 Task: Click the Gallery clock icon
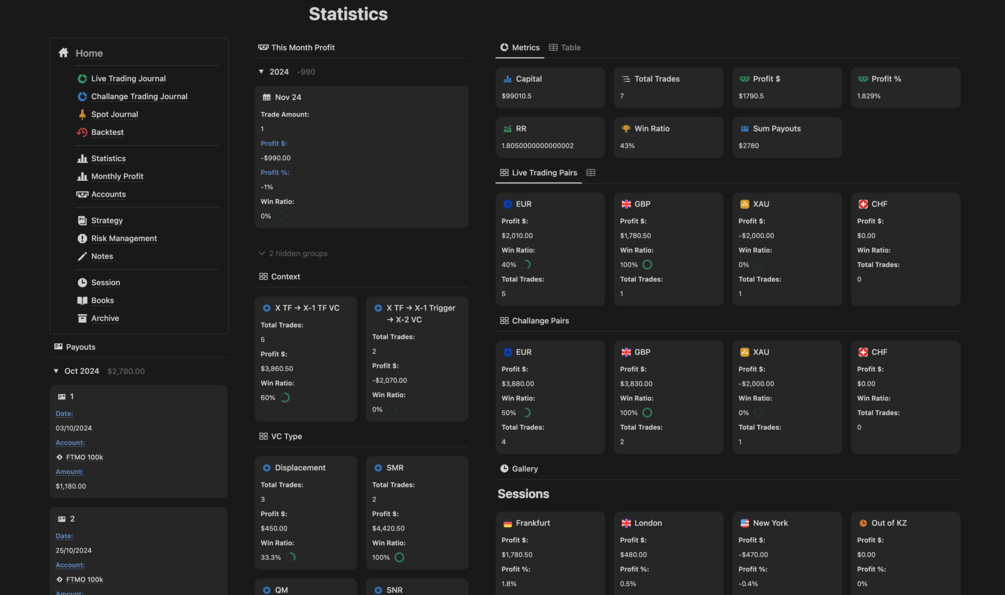tap(504, 469)
